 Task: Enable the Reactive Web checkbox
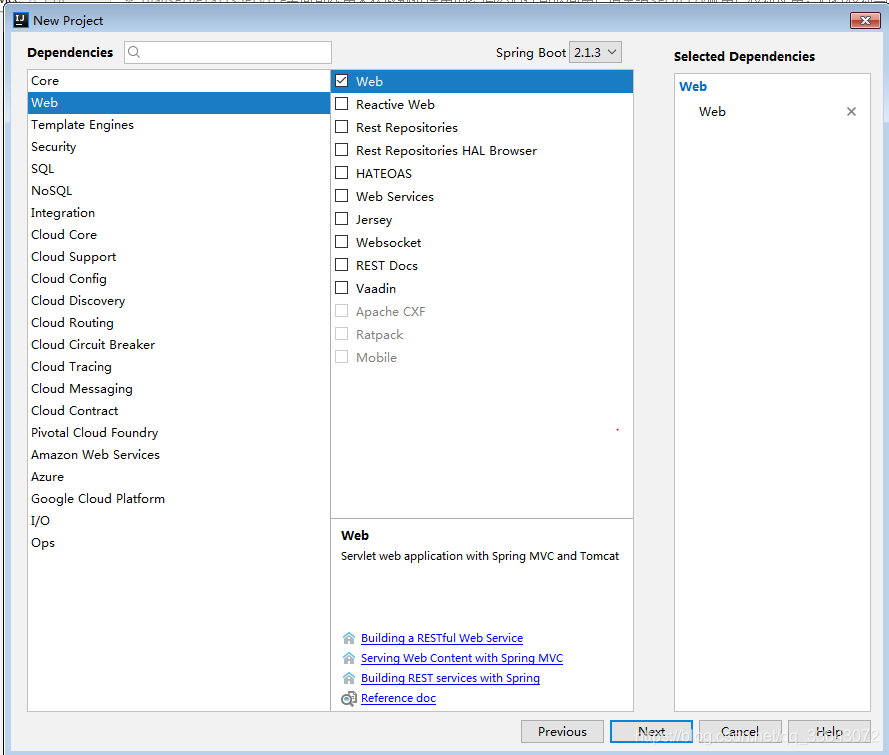[341, 104]
